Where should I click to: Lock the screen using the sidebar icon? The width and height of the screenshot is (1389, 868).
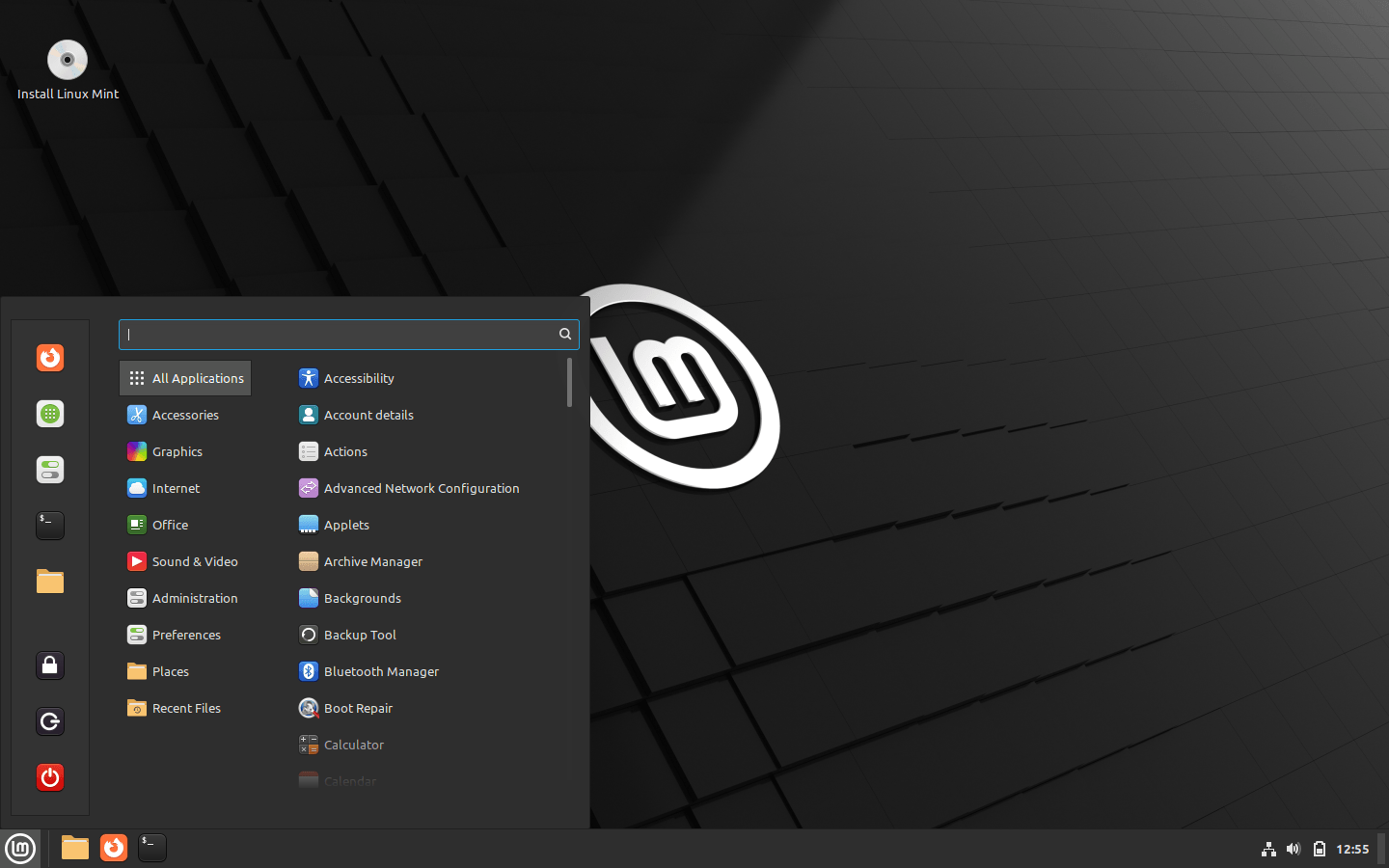pos(49,665)
